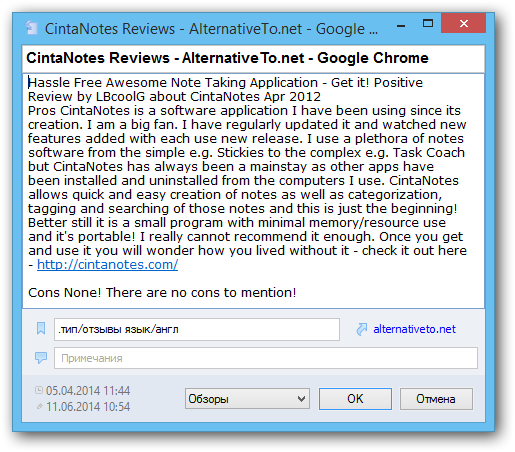Open the http://cintanotes.com/ hyperlink
Viewport: 515px width, 452px height.
pos(107,265)
